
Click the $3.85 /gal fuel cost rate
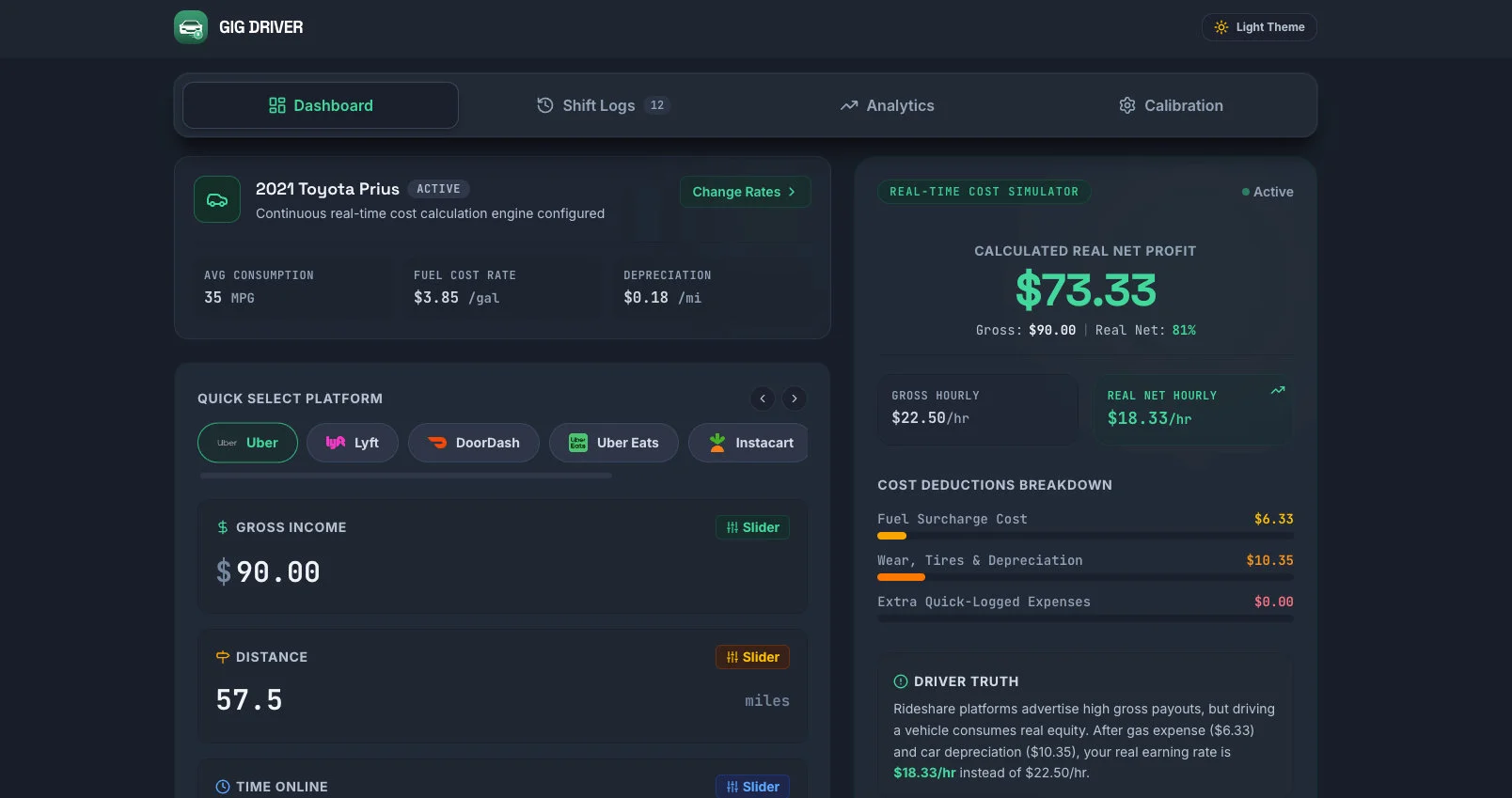(x=457, y=298)
